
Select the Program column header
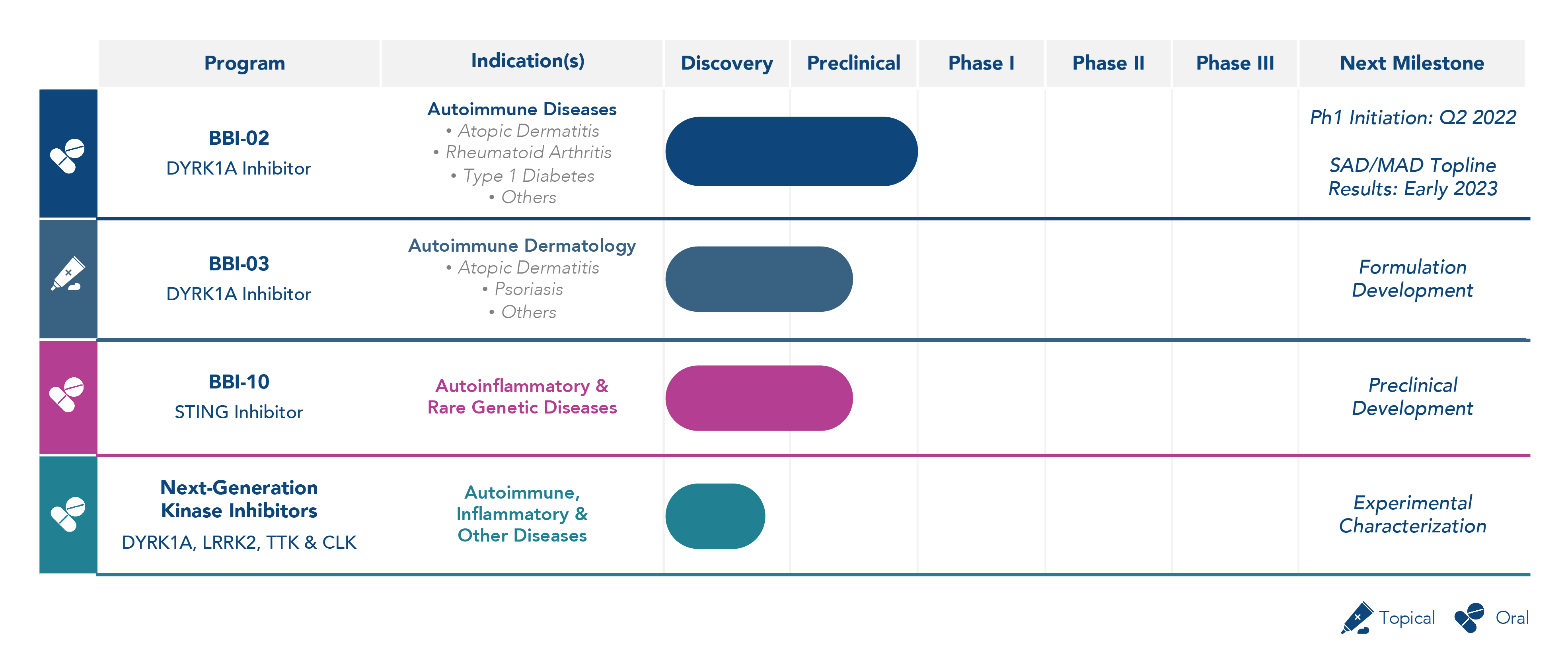244,63
